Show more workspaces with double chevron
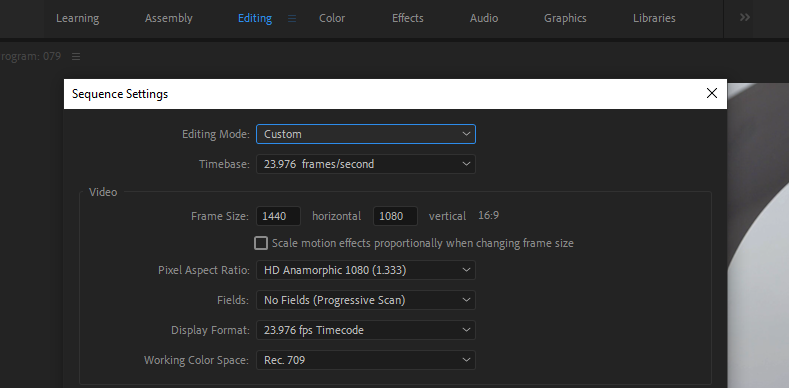The width and height of the screenshot is (789, 388). (745, 18)
